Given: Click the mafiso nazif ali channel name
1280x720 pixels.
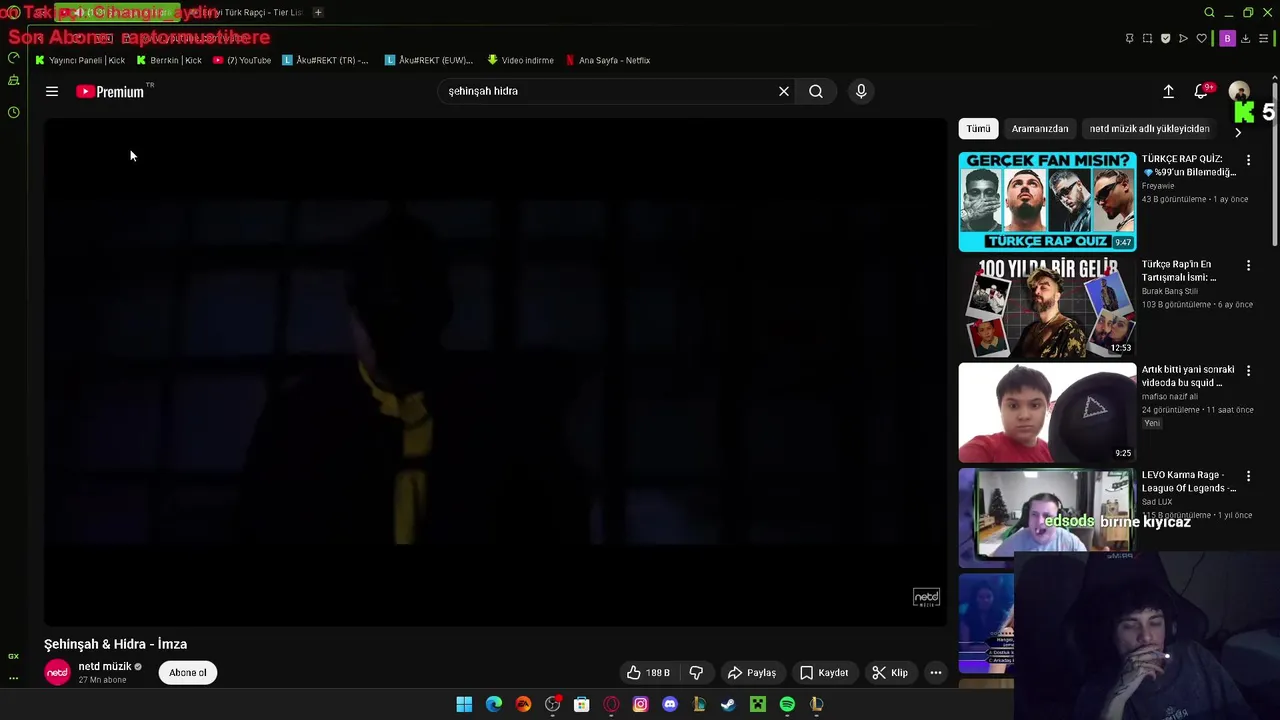Looking at the screenshot, I should click(x=1170, y=397).
